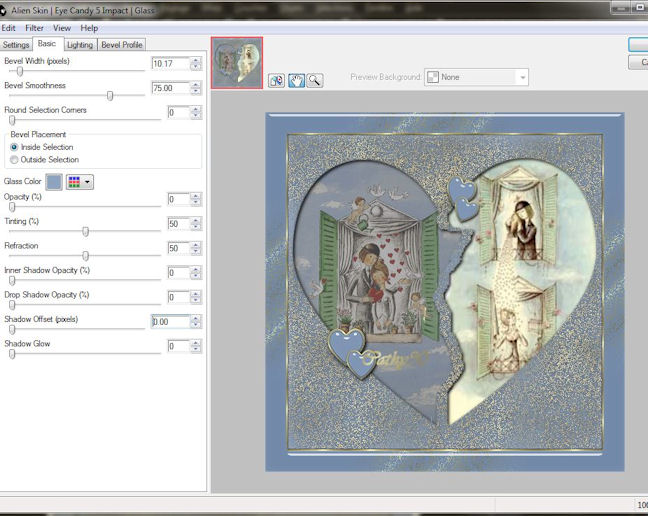This screenshot has width=648, height=516.
Task: Select Inside Selection bevel placement
Action: tap(42, 147)
